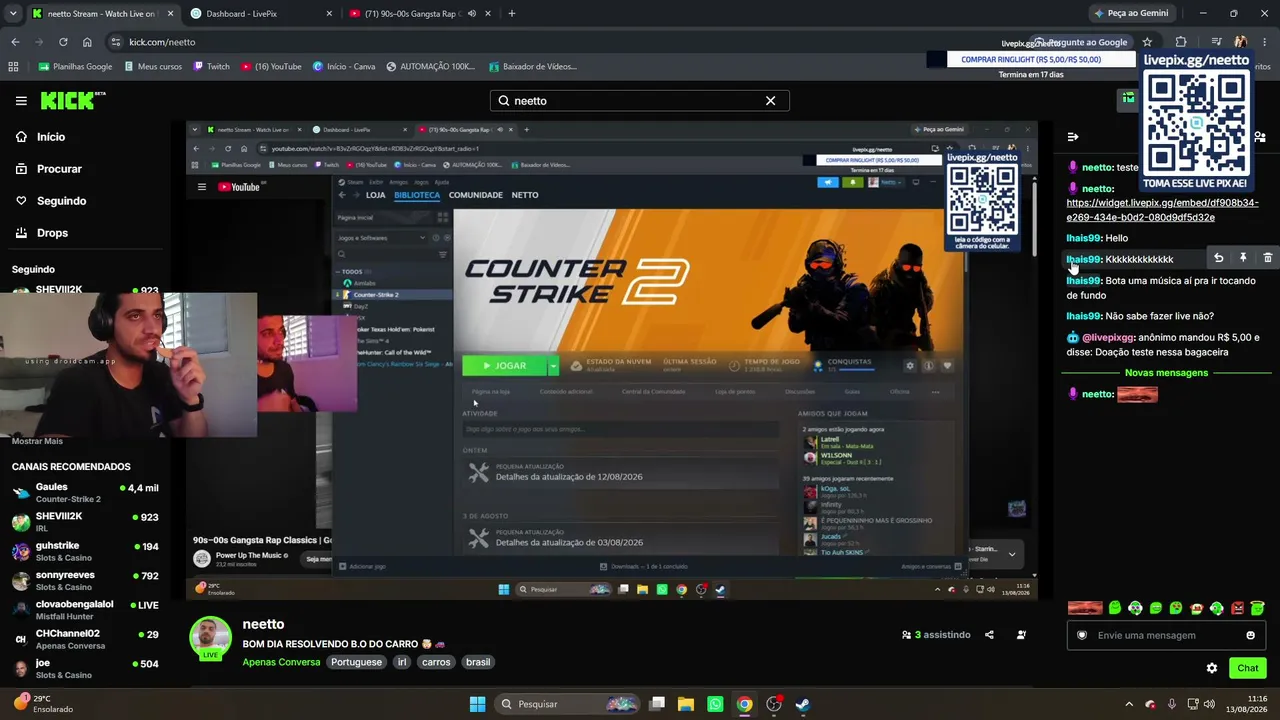Open the CHChannel02 recommended channel

[x=85, y=639]
